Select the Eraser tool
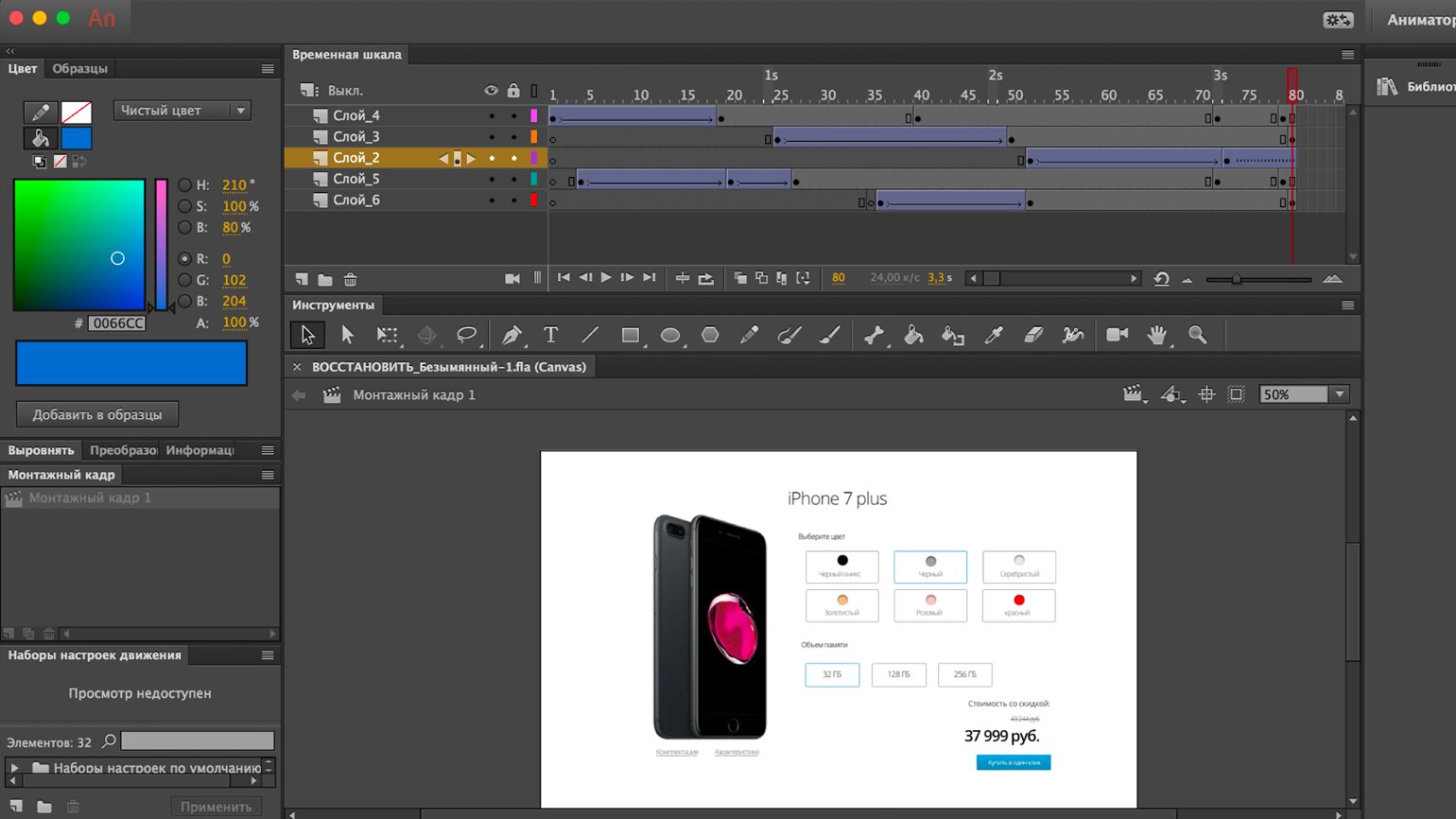The height and width of the screenshot is (819, 1456). pyautogui.click(x=1033, y=335)
